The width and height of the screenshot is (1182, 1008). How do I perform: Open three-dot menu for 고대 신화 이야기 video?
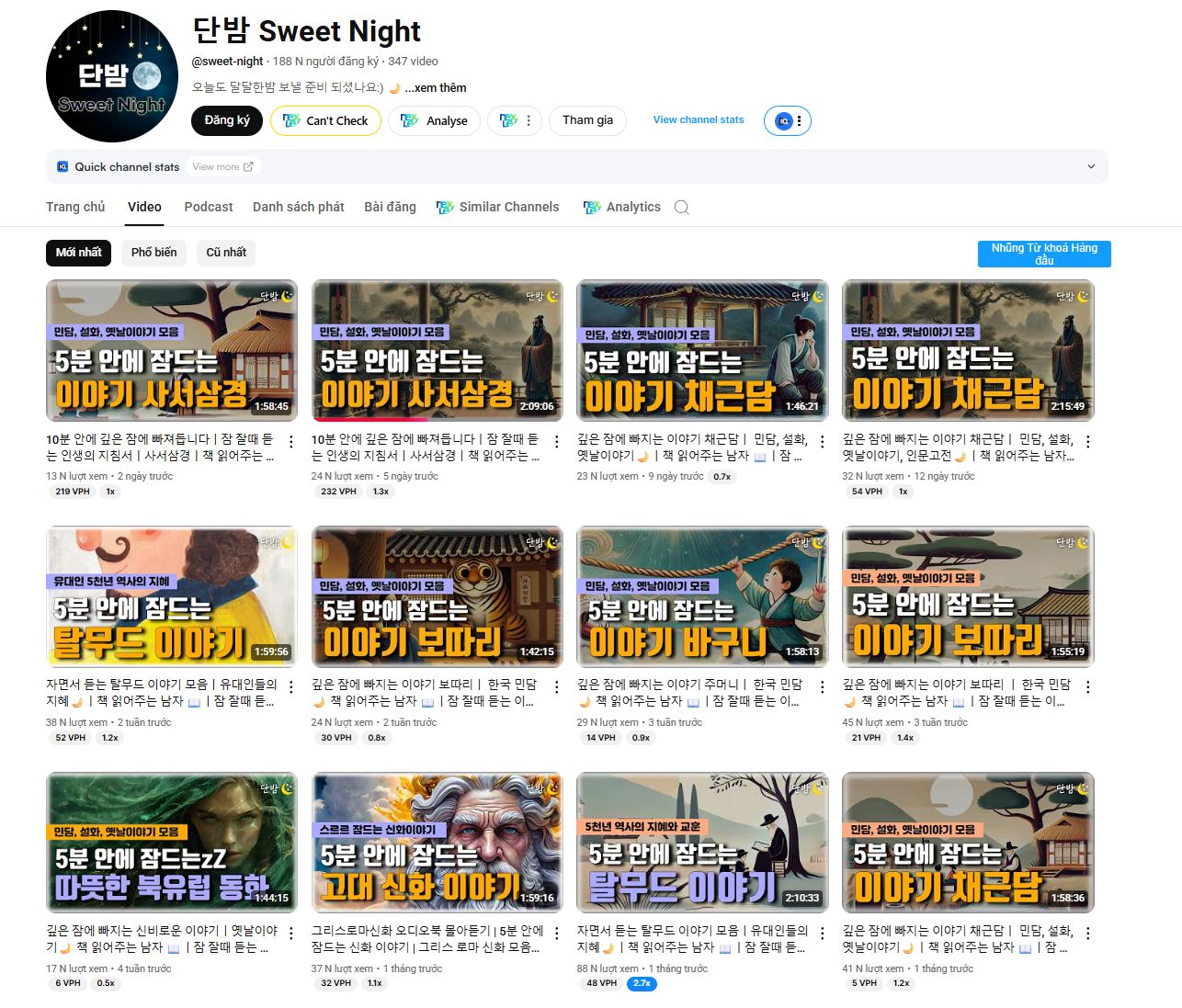click(x=557, y=934)
